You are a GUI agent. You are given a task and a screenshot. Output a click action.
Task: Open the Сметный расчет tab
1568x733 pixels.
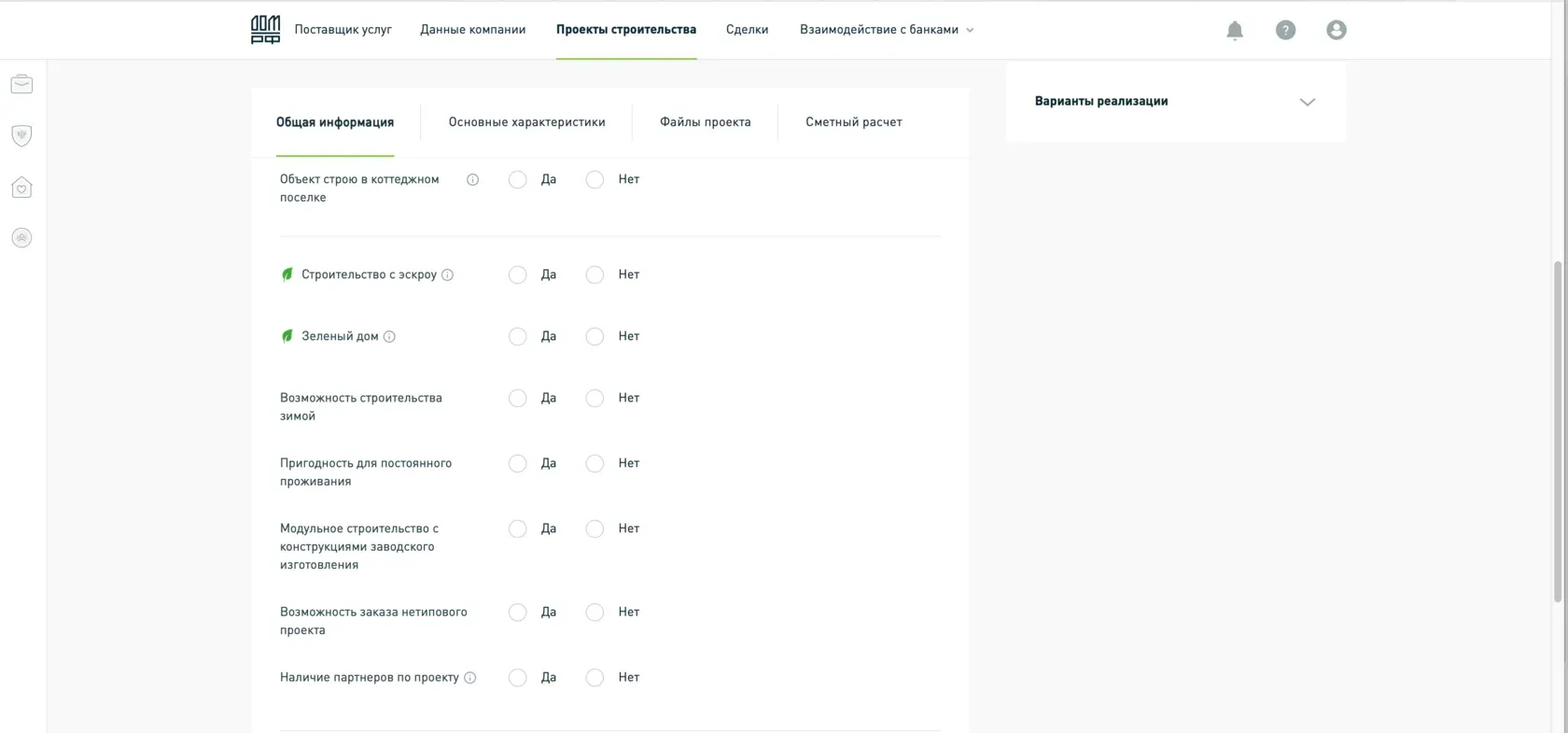tap(853, 122)
